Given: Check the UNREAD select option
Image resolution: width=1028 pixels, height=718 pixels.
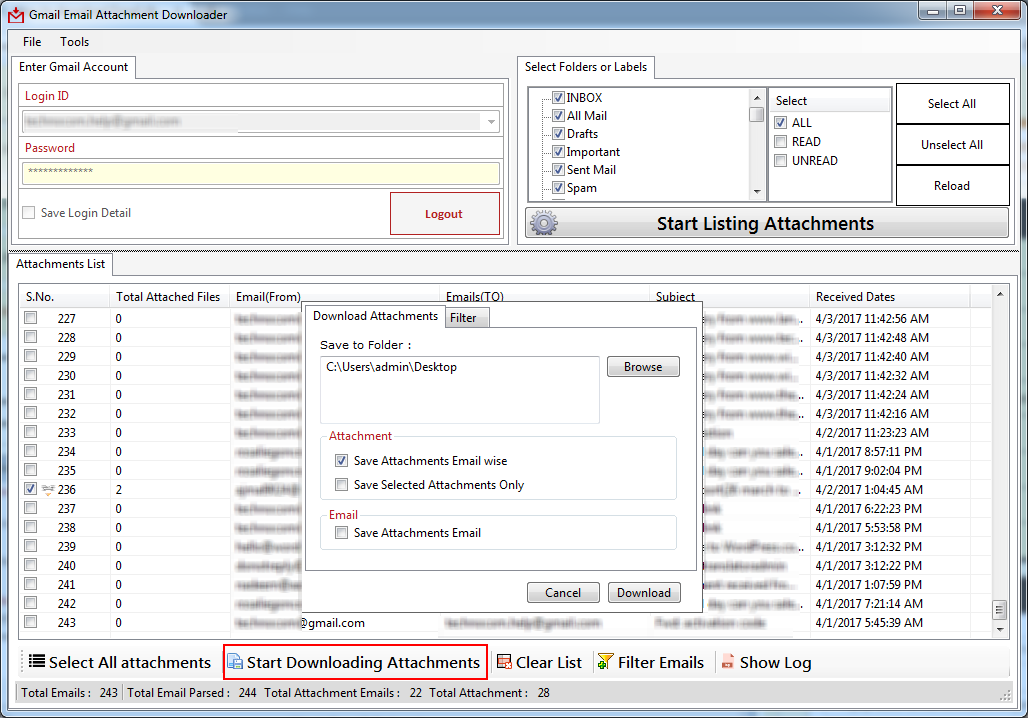Looking at the screenshot, I should (781, 161).
